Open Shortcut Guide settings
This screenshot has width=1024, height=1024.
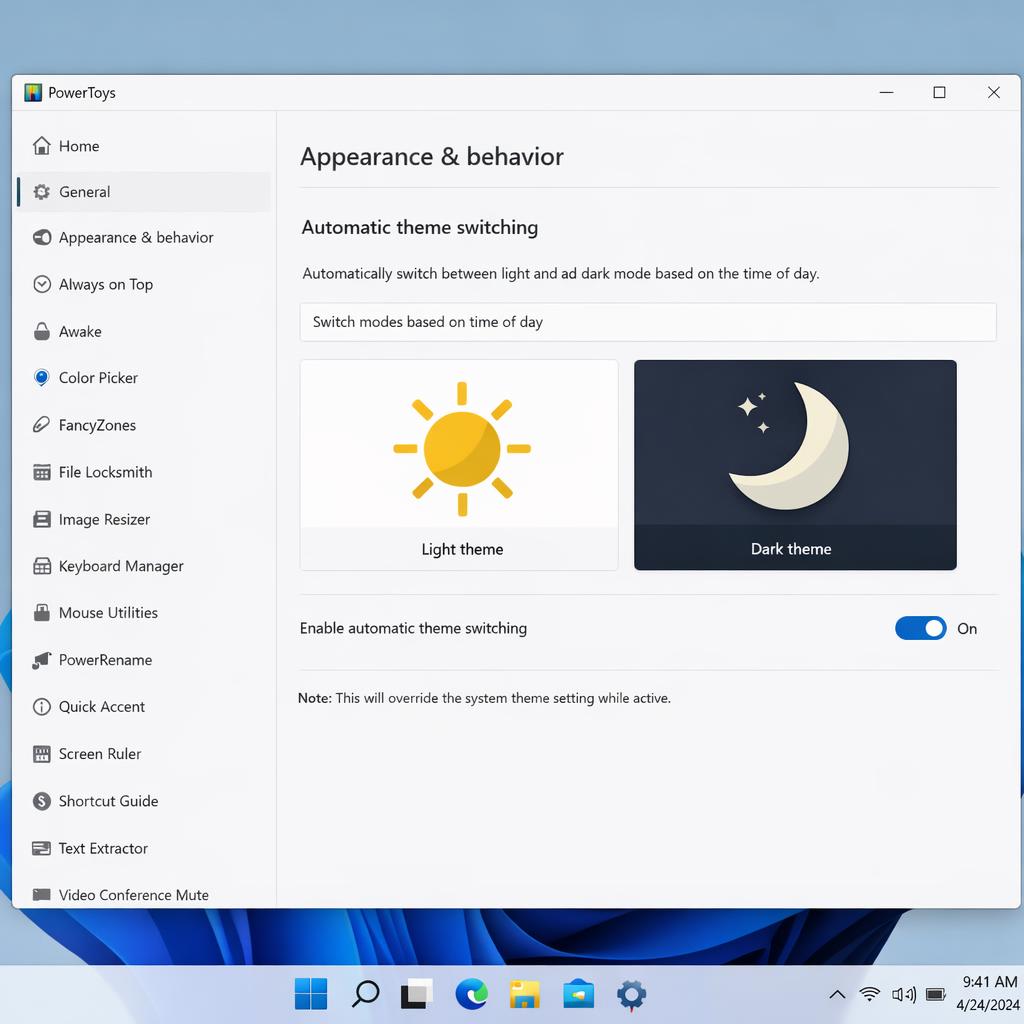[x=108, y=801]
